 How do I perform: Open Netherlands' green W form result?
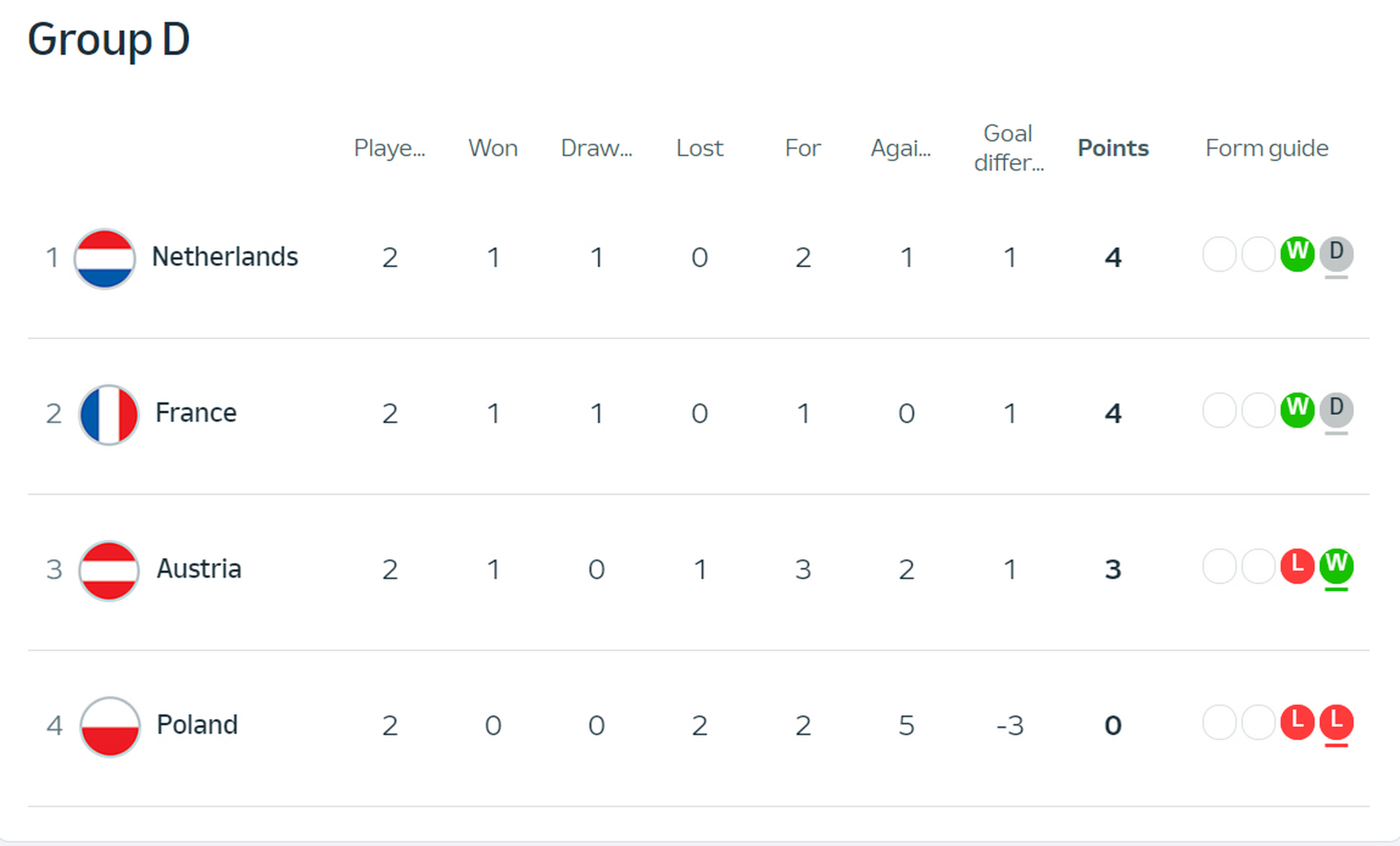(x=1297, y=254)
